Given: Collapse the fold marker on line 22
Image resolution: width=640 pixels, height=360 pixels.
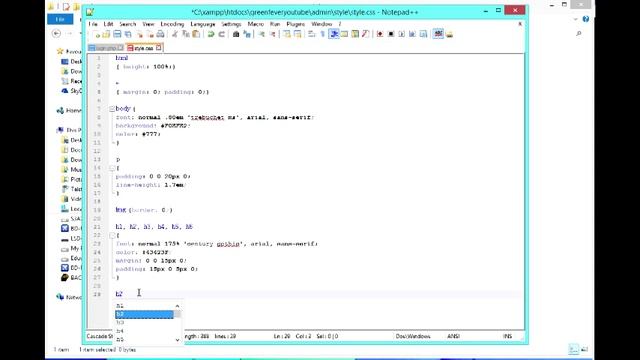Looking at the screenshot, I should (x=112, y=236).
